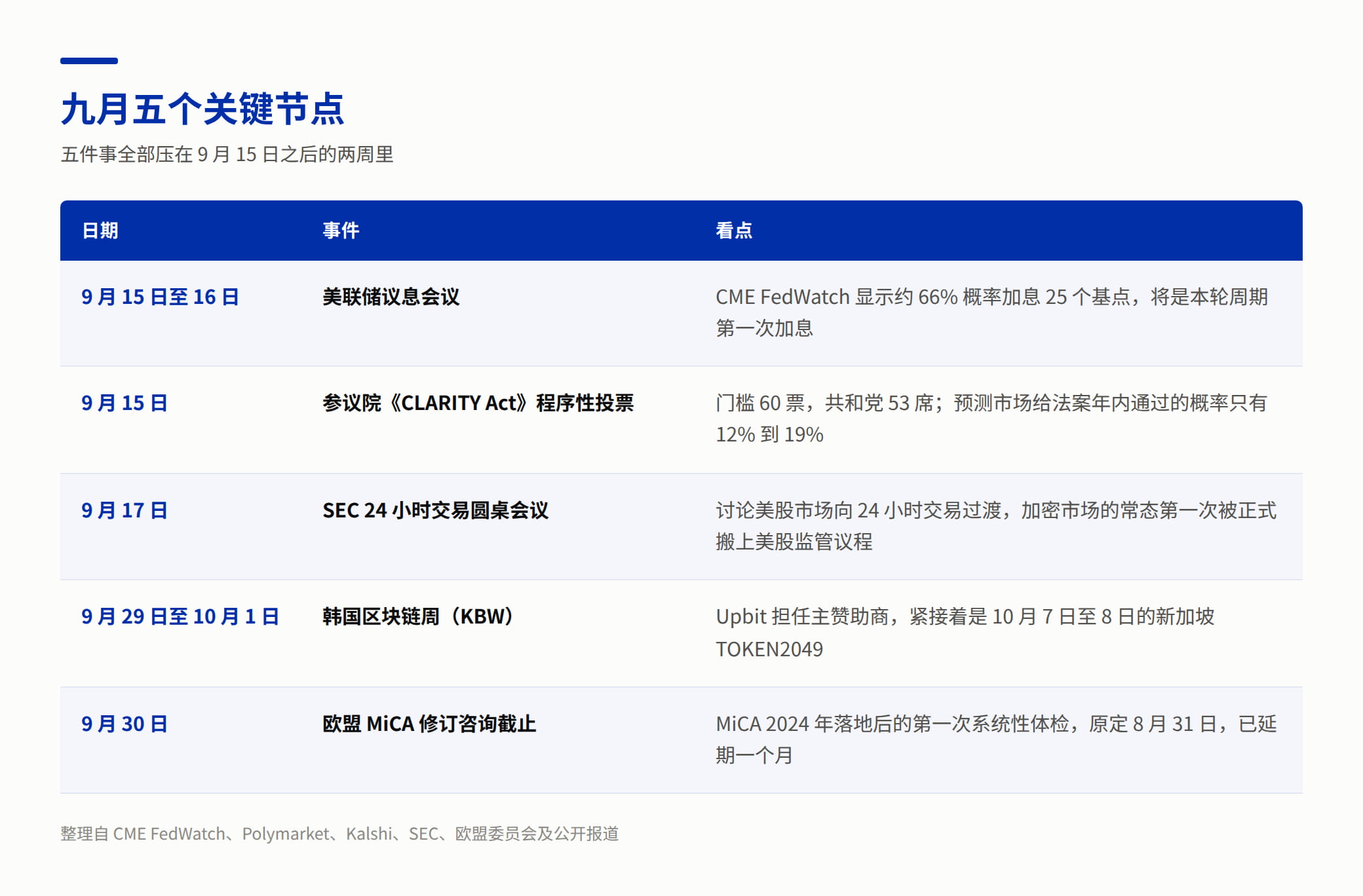This screenshot has width=1363, height=896.
Task: Click description MiCA 2024 年落地后的第一次系统性体检
Action: pos(996,739)
